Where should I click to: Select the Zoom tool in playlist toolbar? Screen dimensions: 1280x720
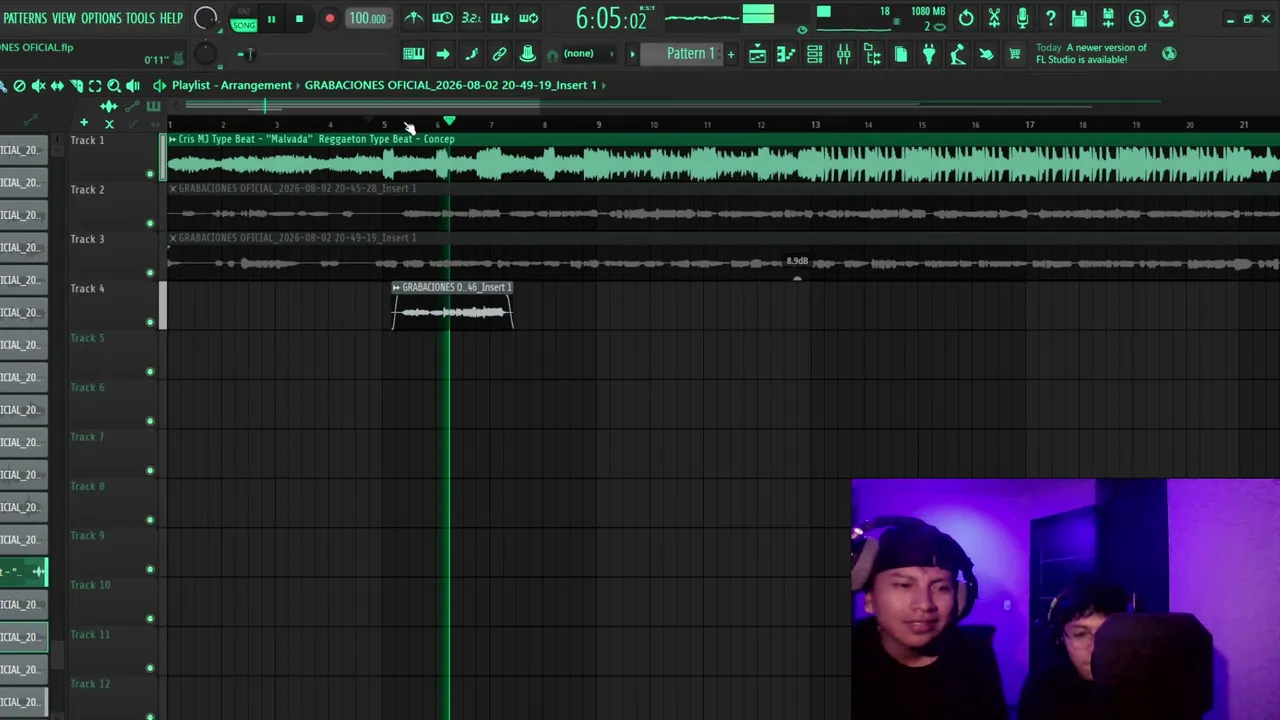(114, 86)
